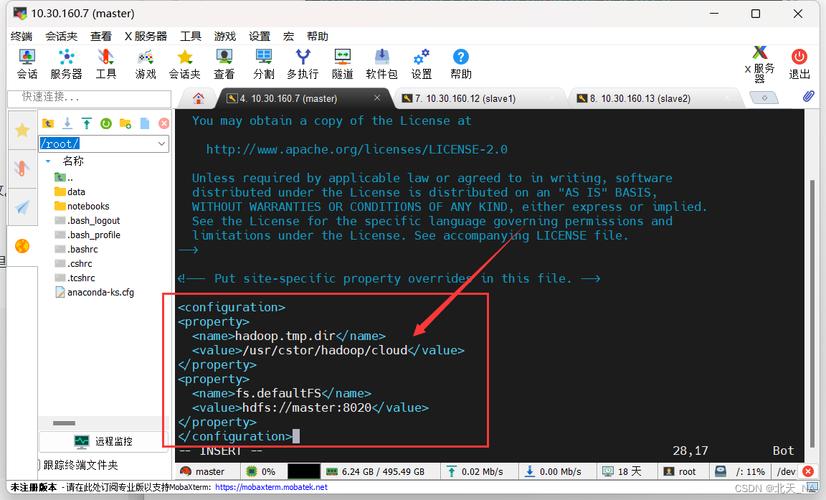
Task: Click the 服务器 (Servers) toolbar icon
Action: pyautogui.click(x=66, y=64)
